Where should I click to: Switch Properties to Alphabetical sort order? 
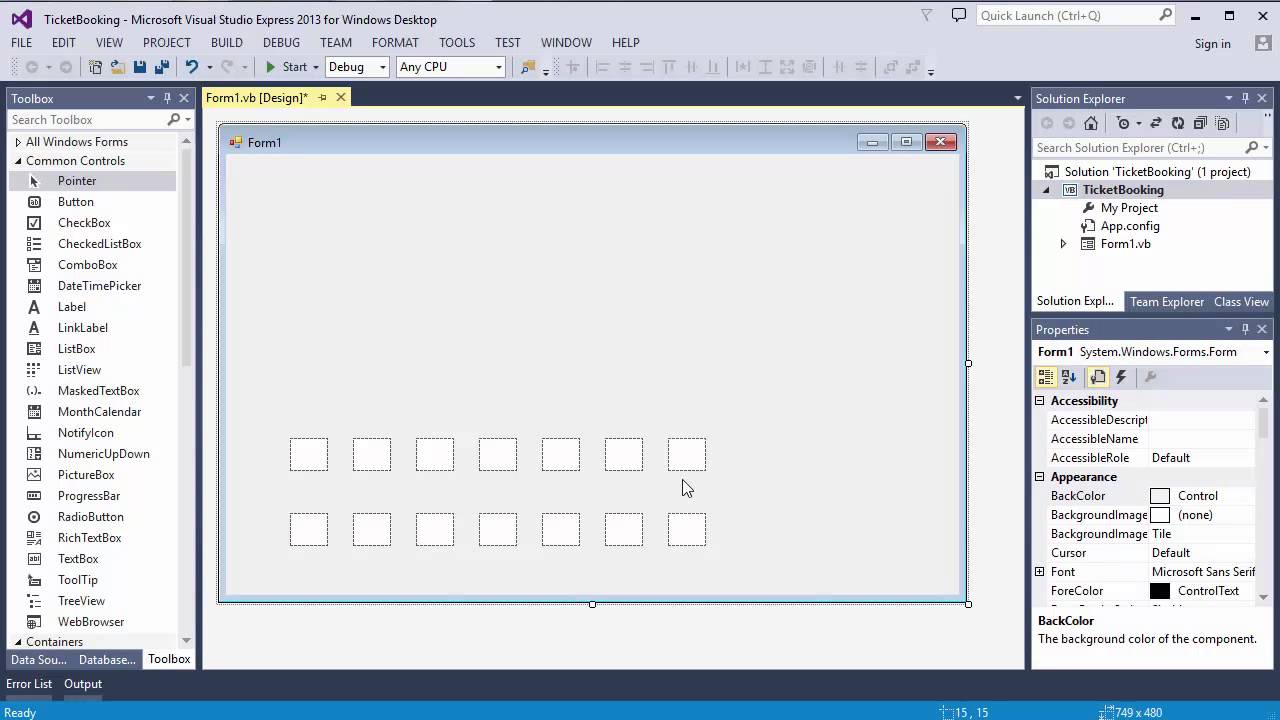pyautogui.click(x=1069, y=377)
